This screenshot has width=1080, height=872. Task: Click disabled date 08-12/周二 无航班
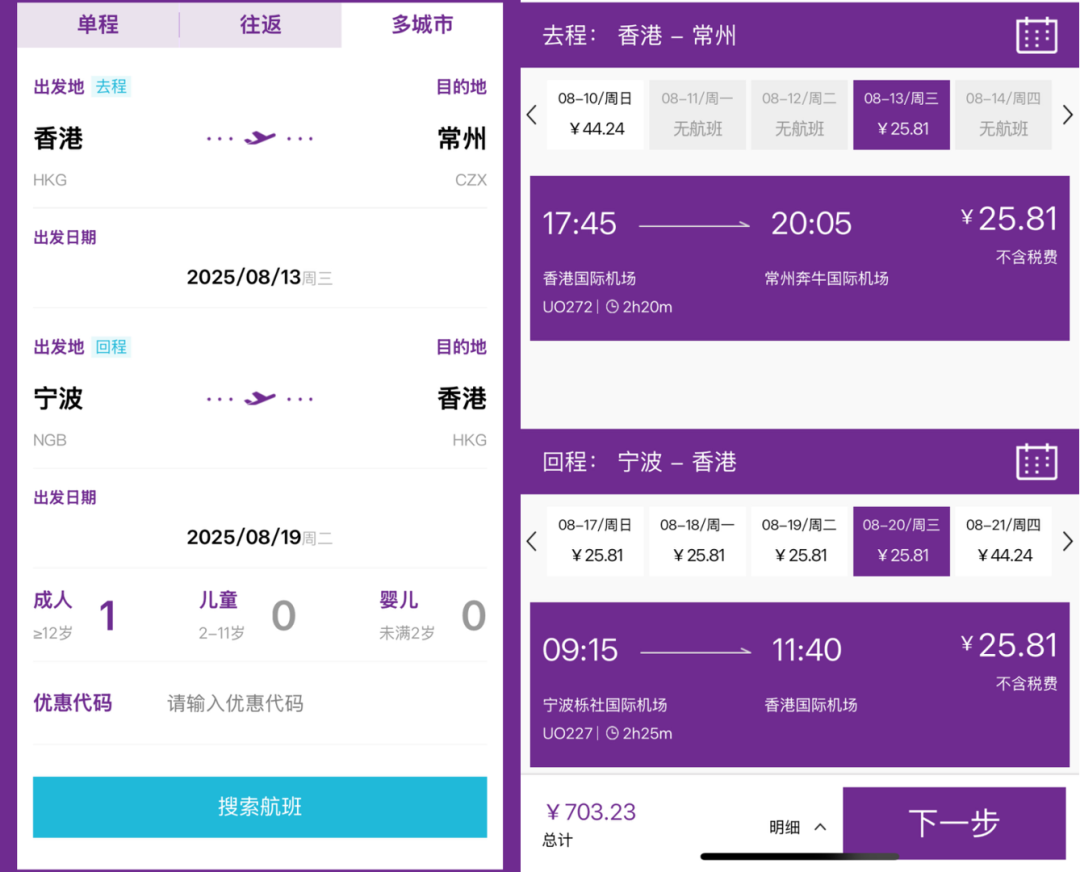799,114
